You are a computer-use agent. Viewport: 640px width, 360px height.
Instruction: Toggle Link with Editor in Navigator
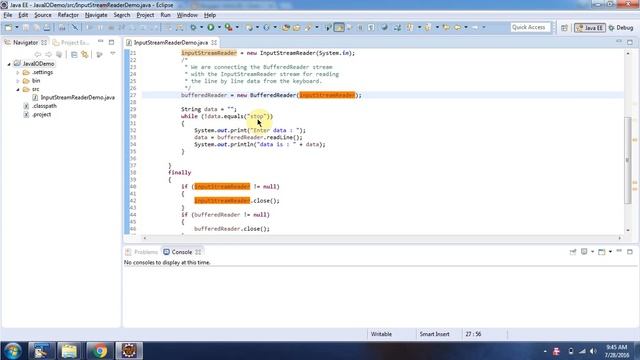(85, 54)
